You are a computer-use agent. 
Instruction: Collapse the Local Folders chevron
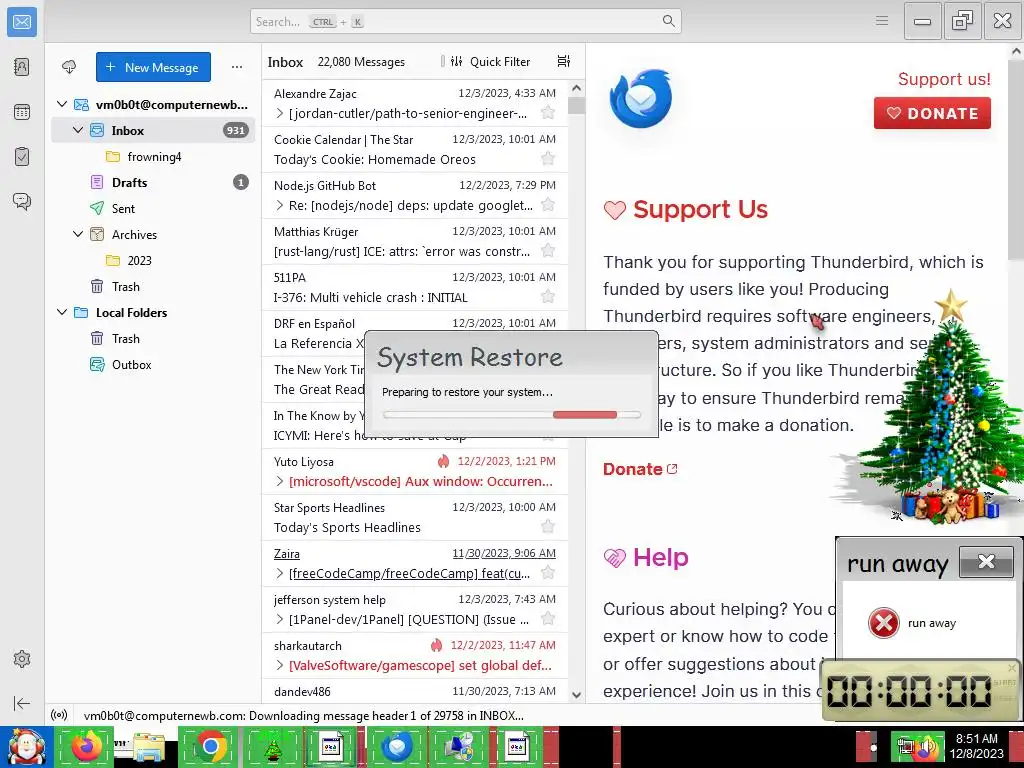[62, 312]
